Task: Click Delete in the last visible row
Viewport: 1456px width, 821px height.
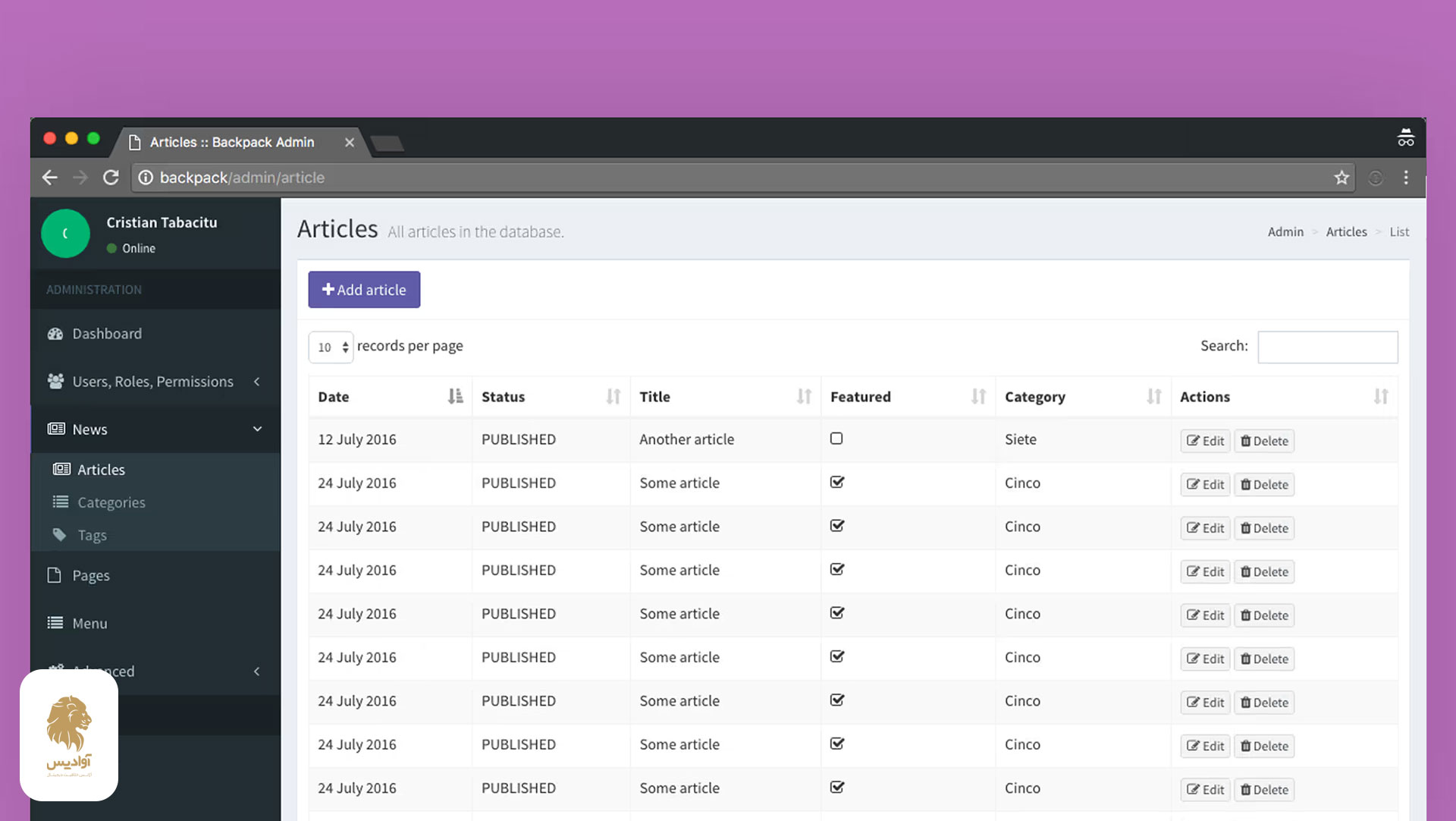Action: 1264,789
